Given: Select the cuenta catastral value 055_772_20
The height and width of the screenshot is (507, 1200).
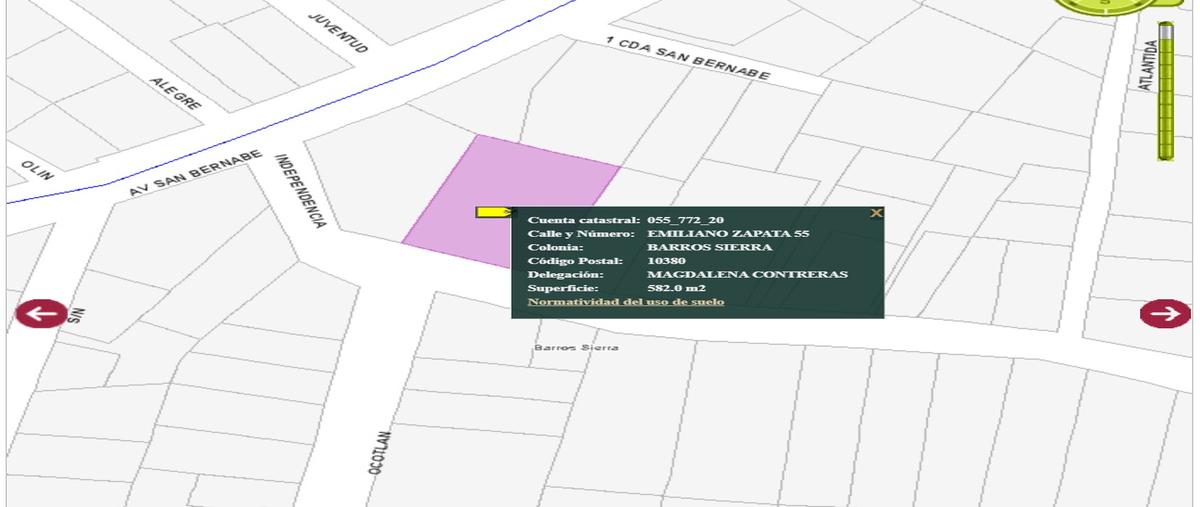Looking at the screenshot, I should coord(686,219).
